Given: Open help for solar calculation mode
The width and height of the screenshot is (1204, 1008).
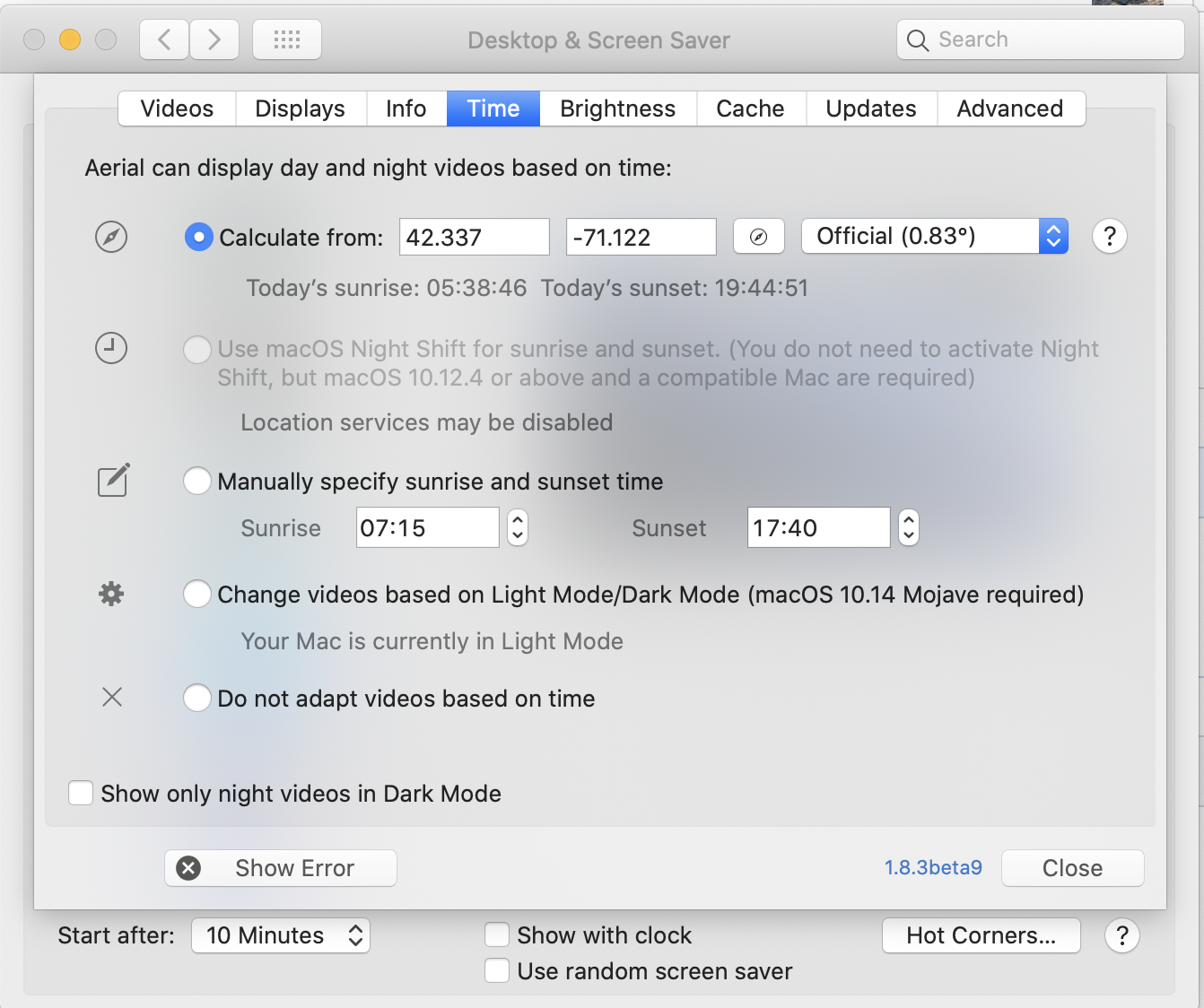Looking at the screenshot, I should click(1110, 237).
